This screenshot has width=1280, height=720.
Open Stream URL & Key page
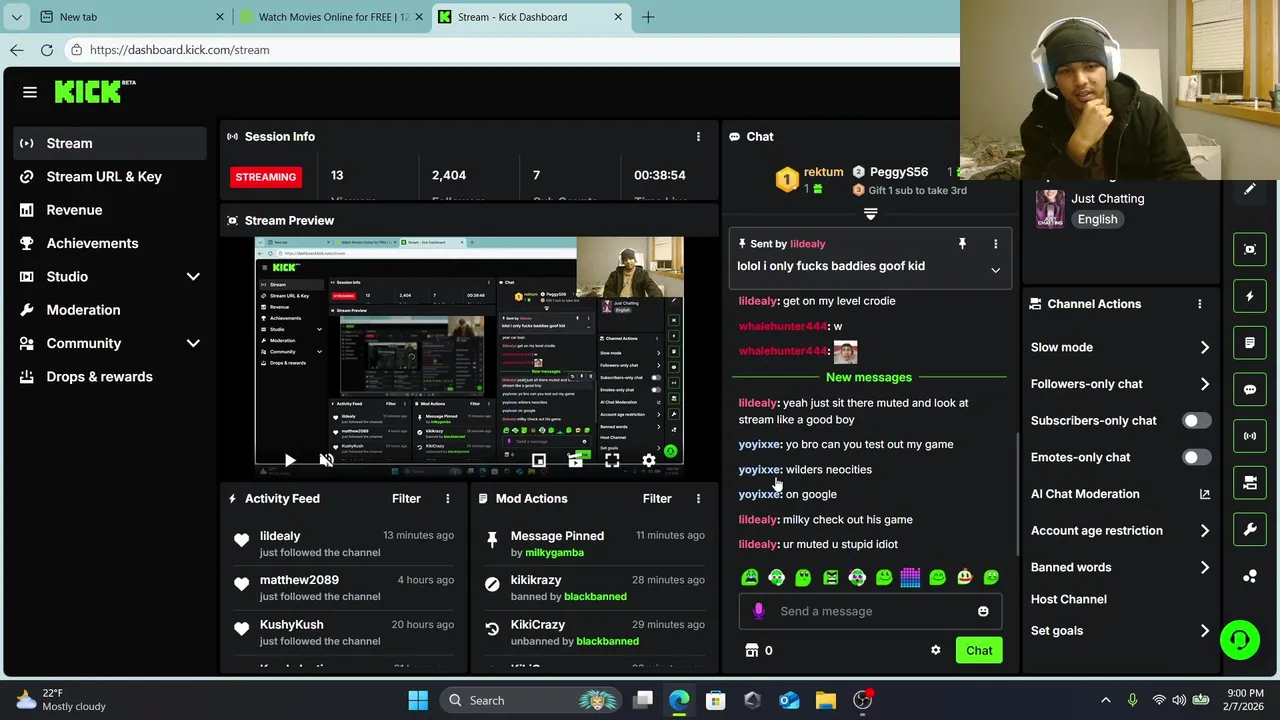pyautogui.click(x=110, y=177)
